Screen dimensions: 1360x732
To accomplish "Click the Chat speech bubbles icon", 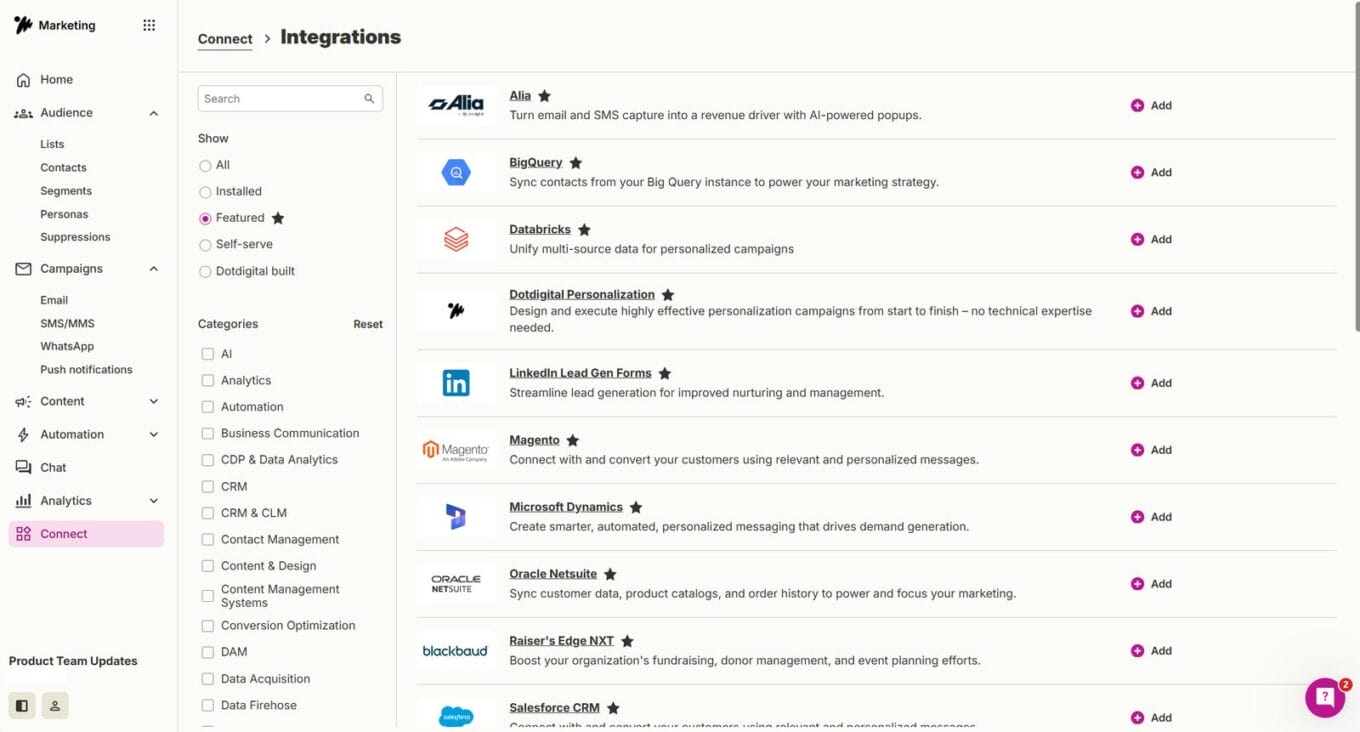I will click(23, 468).
